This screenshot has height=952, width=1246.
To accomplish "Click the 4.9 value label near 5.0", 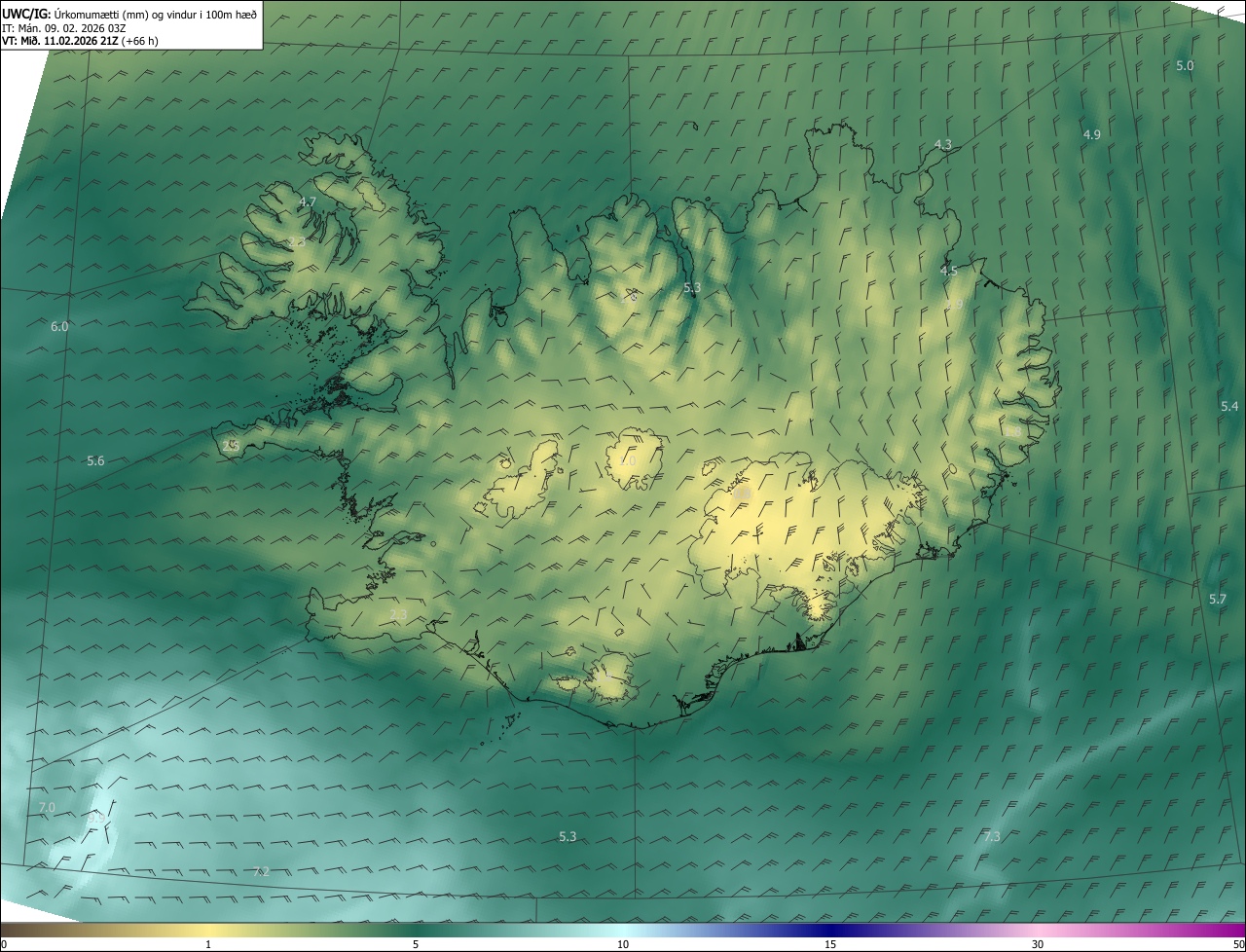I will click(1091, 134).
